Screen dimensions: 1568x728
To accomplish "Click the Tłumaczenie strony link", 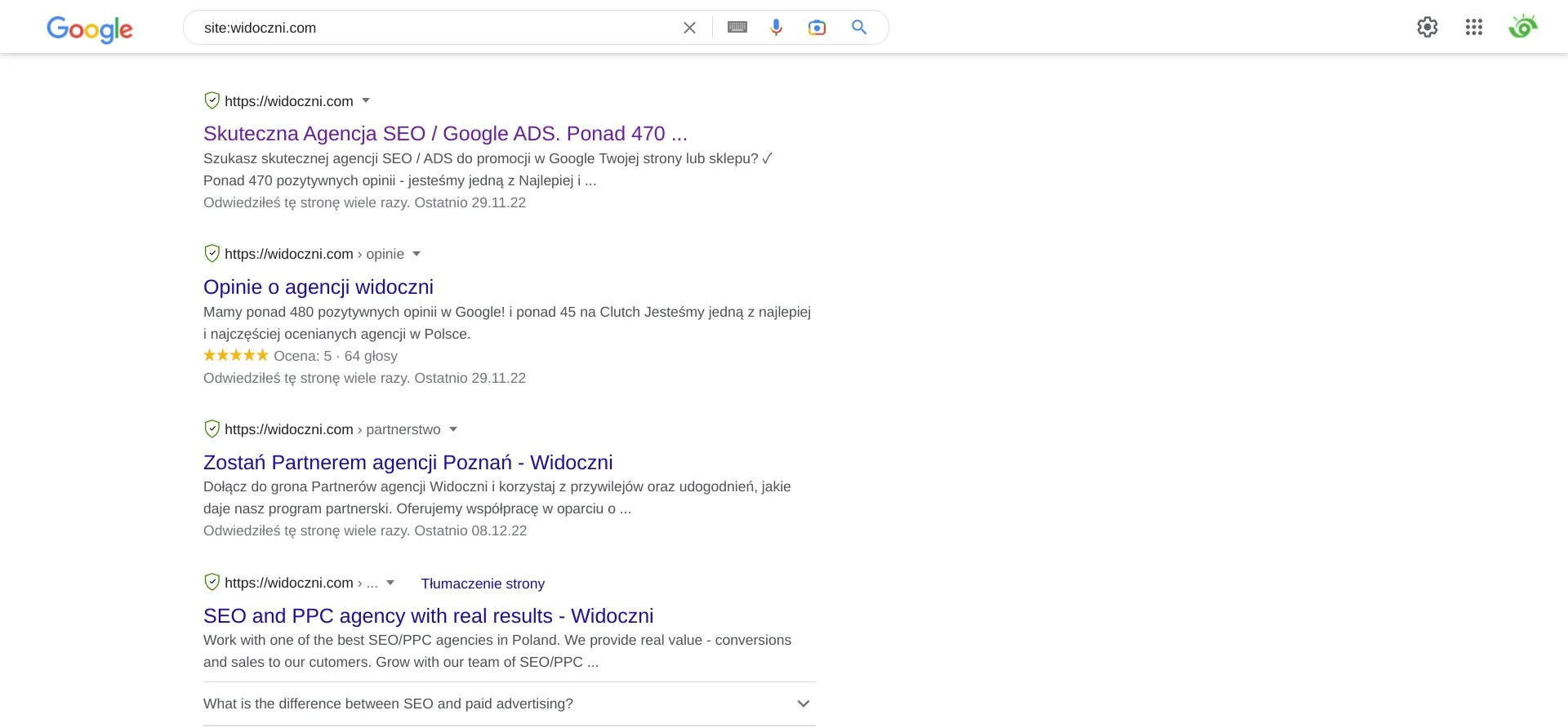I will click(483, 584).
